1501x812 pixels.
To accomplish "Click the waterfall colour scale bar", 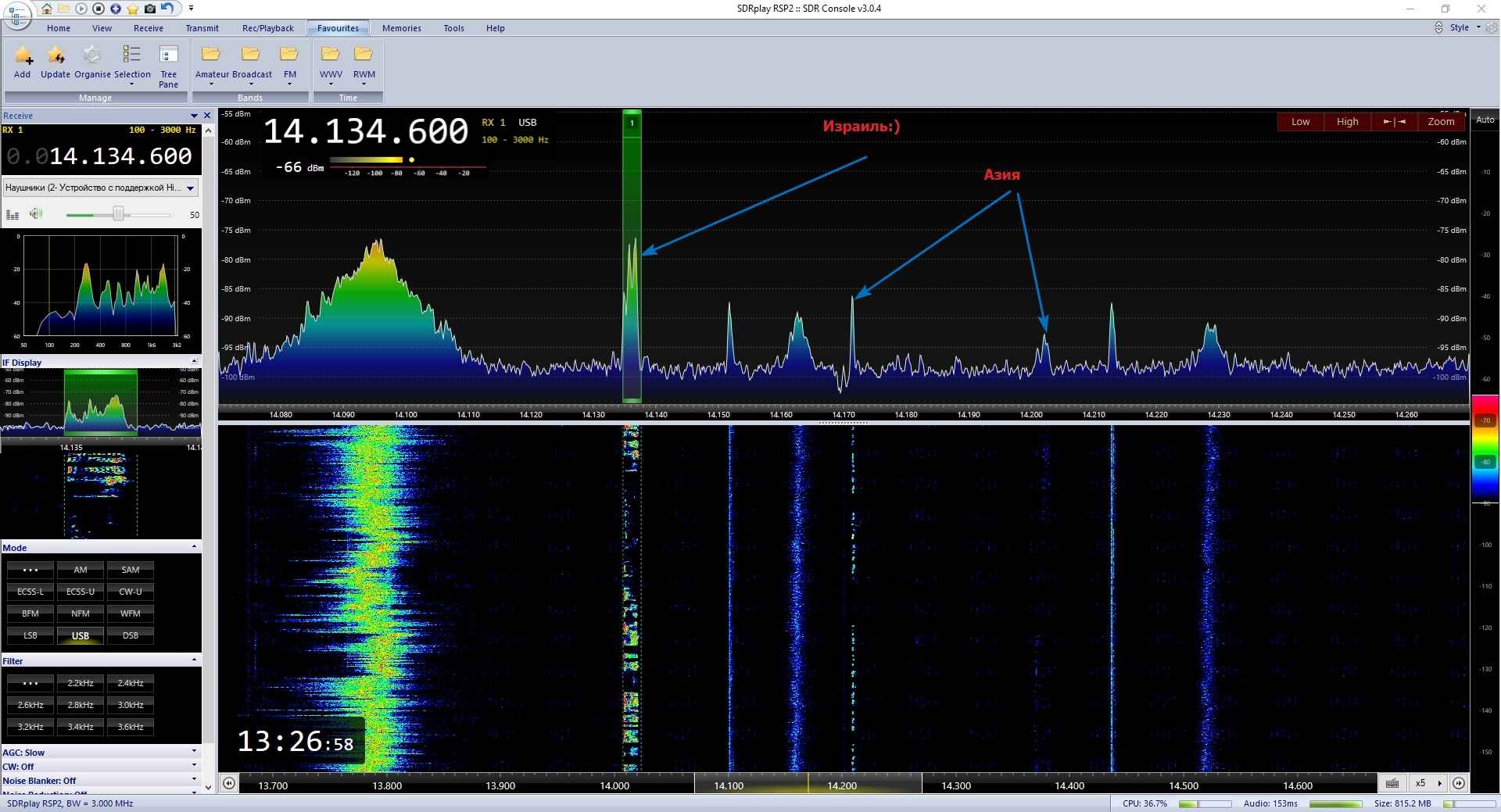I will (1485, 449).
